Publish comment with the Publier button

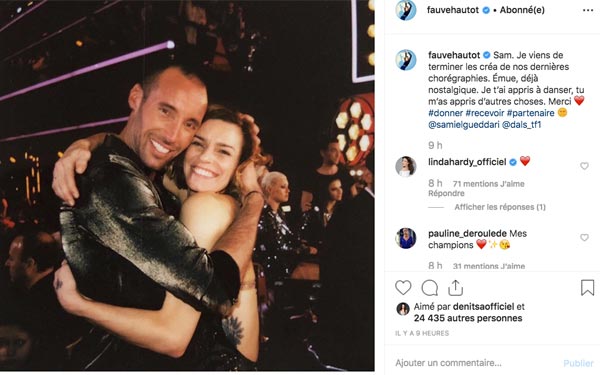tap(578, 363)
